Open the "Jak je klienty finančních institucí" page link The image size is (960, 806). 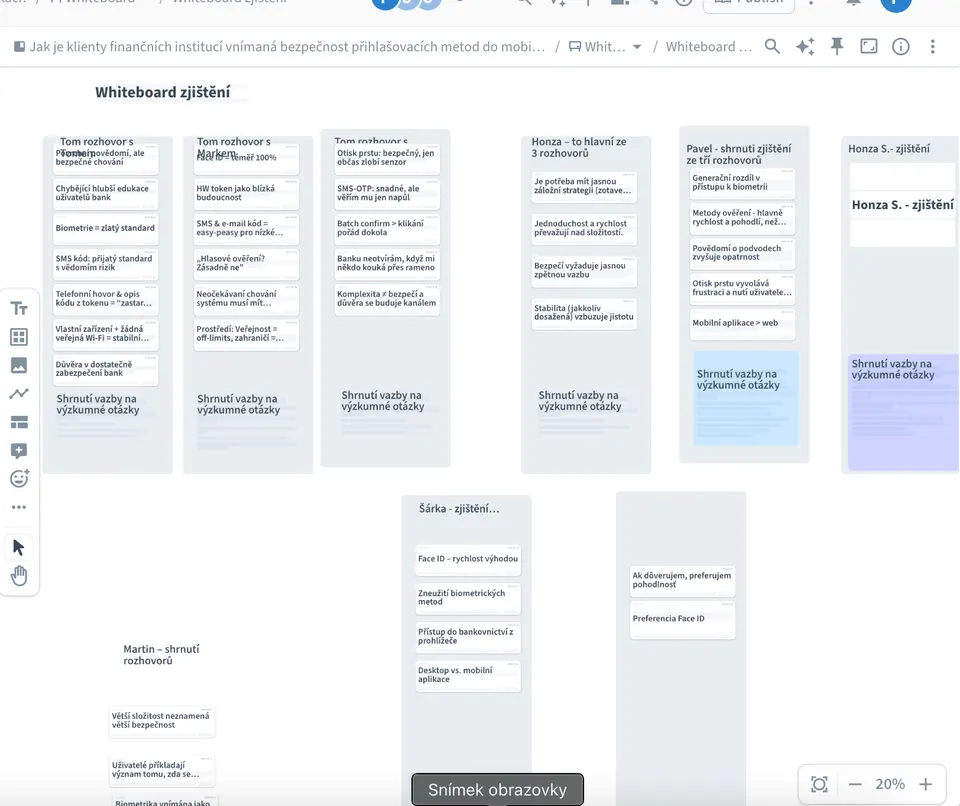[280, 47]
